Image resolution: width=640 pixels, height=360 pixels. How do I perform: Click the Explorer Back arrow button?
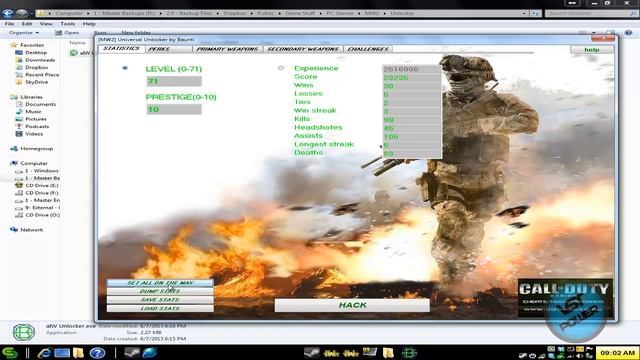click(x=7, y=13)
